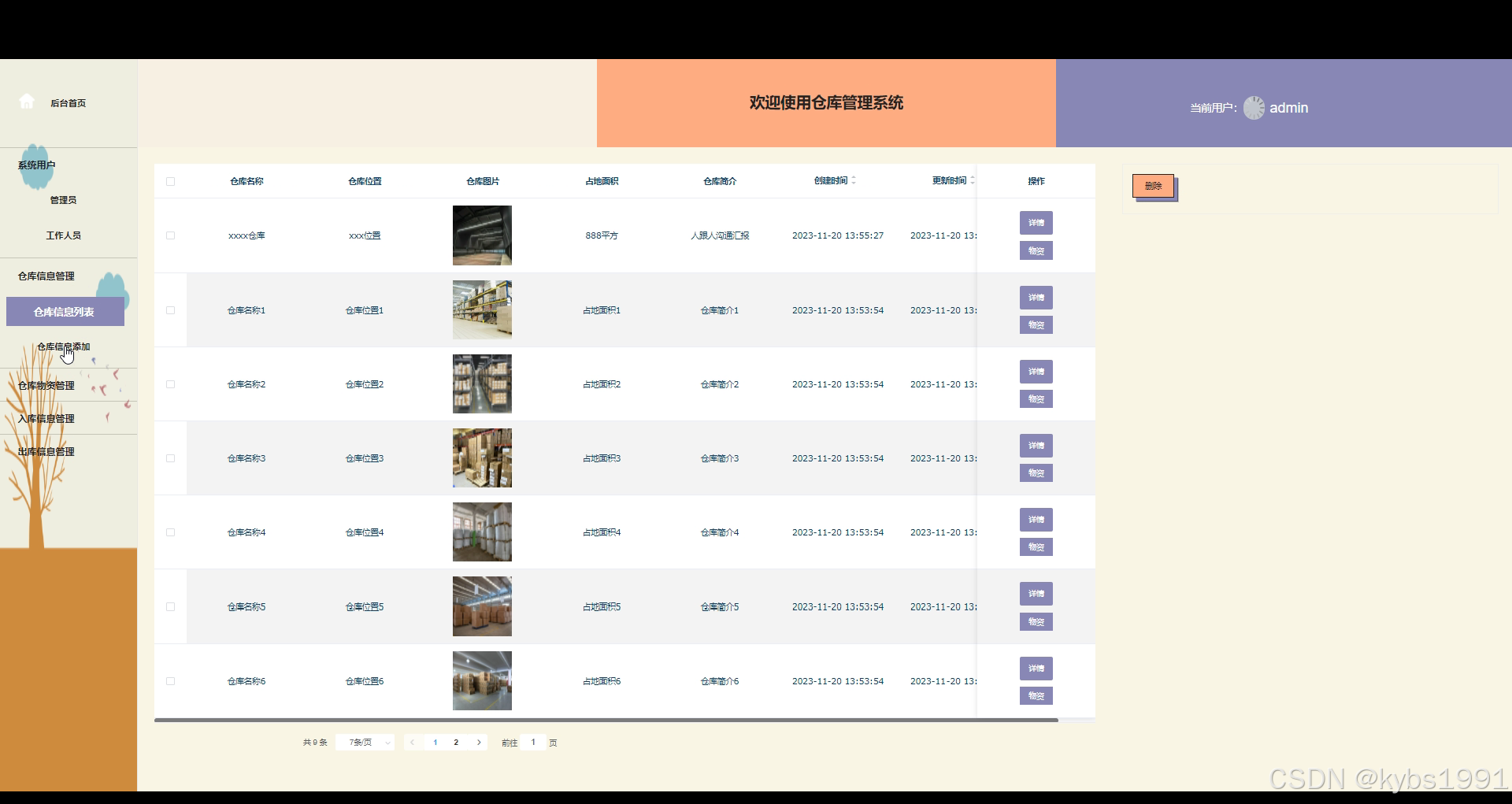Click 物资 button for 仓库名称1 row
Image resolution: width=1512 pixels, height=804 pixels.
click(1036, 325)
